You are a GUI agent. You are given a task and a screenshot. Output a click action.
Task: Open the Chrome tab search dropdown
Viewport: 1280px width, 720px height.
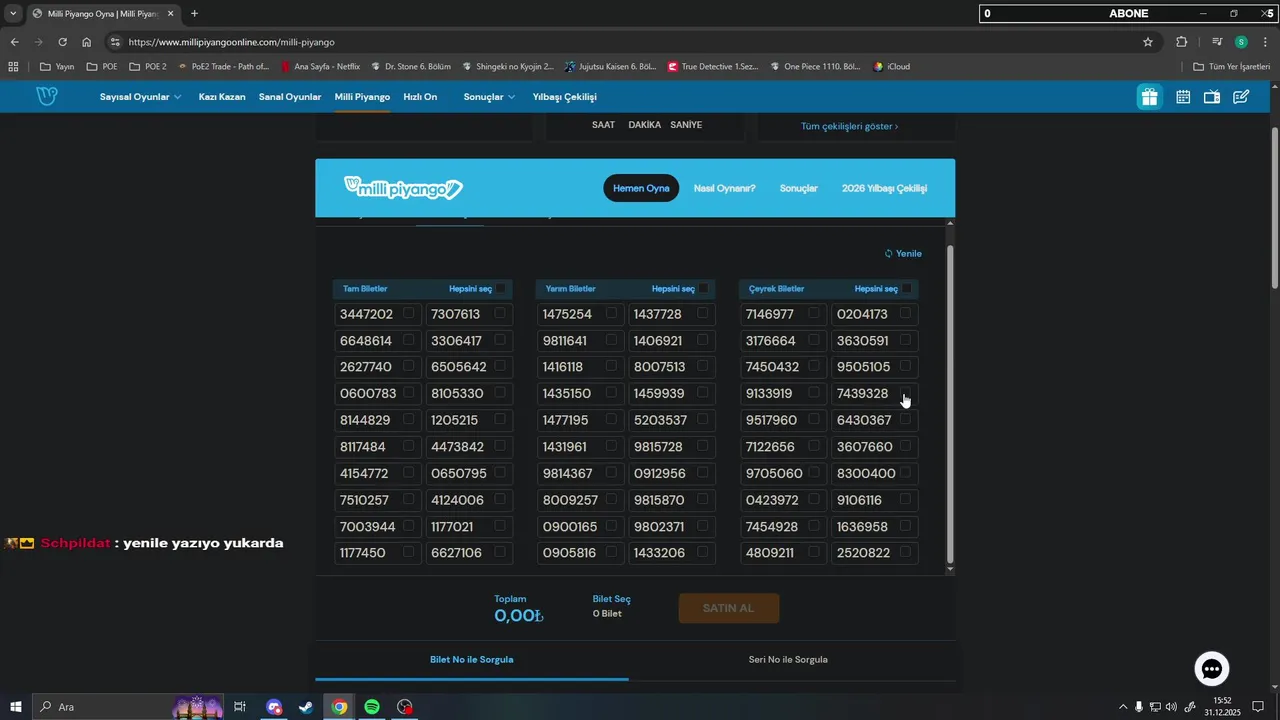tap(13, 14)
